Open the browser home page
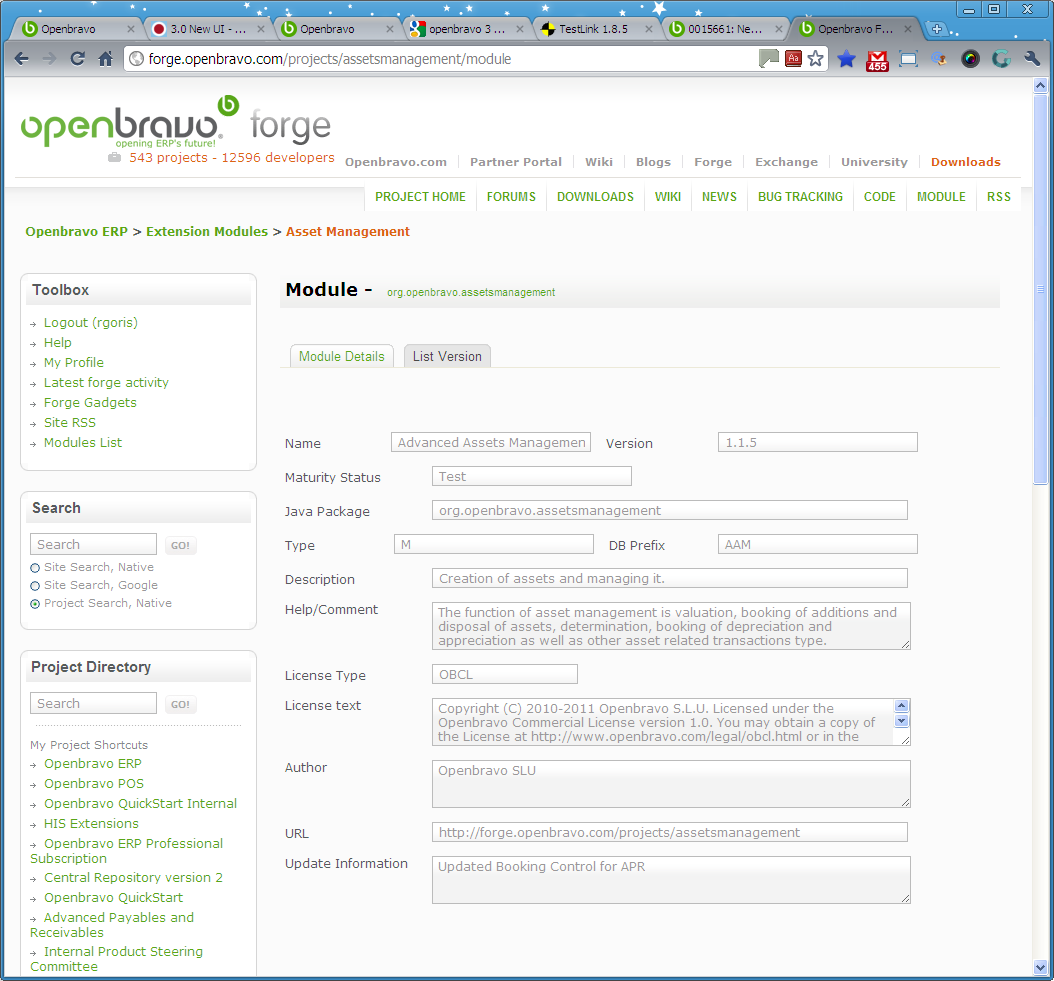This screenshot has height=981, width=1054. click(106, 59)
